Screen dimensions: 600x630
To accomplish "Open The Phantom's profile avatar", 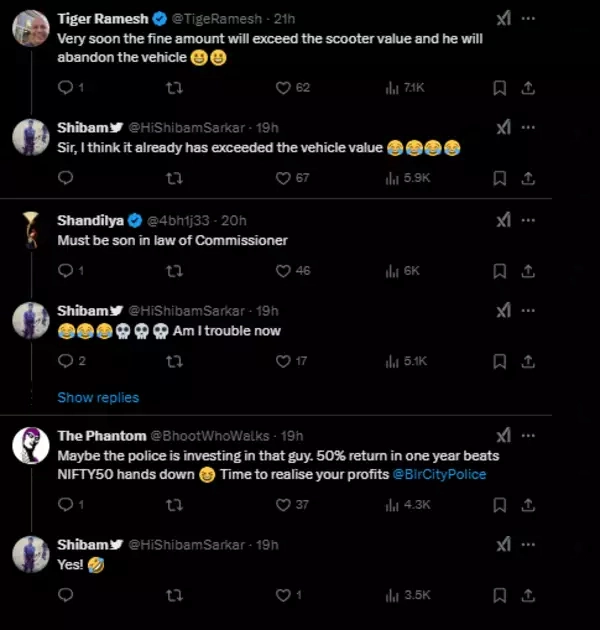I will (x=32, y=445).
